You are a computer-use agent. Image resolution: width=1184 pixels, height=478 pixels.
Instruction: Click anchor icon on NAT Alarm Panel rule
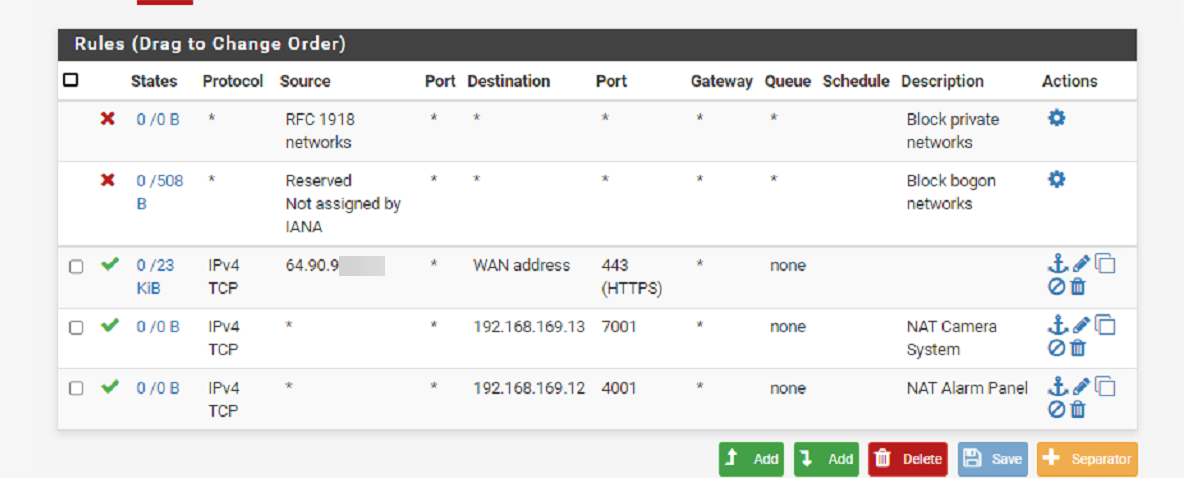tap(1058, 387)
